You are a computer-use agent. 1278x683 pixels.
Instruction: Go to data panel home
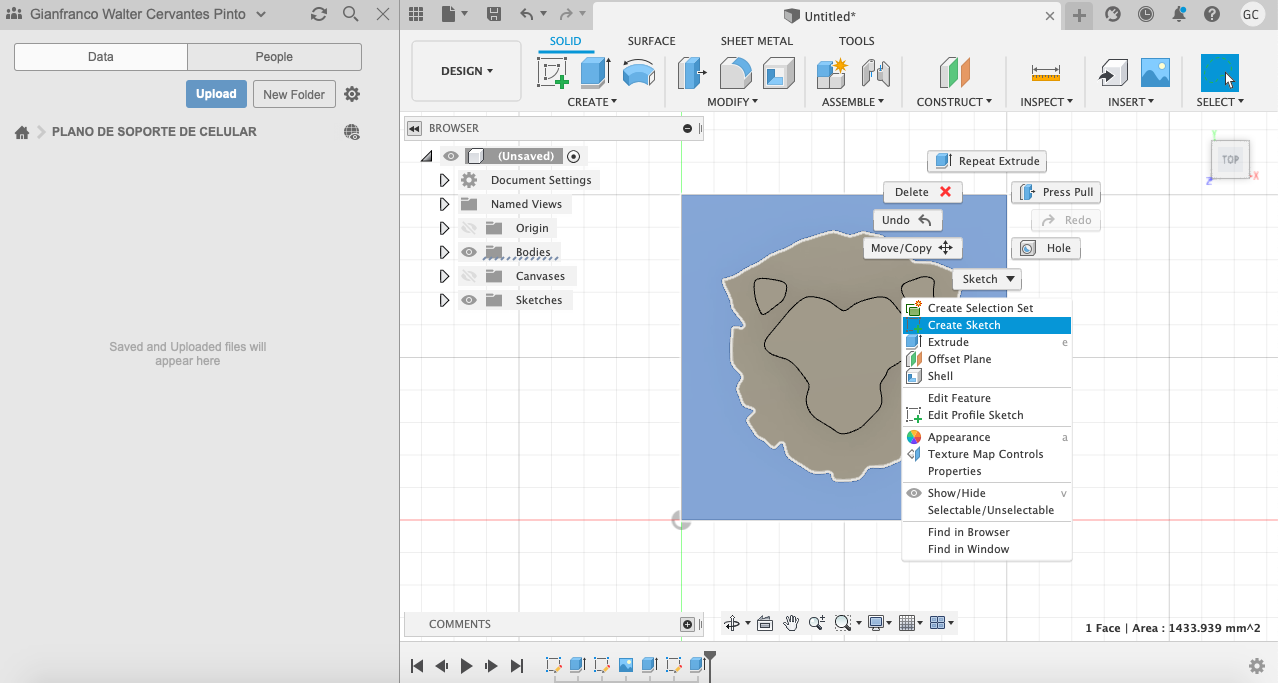pyautogui.click(x=21, y=132)
